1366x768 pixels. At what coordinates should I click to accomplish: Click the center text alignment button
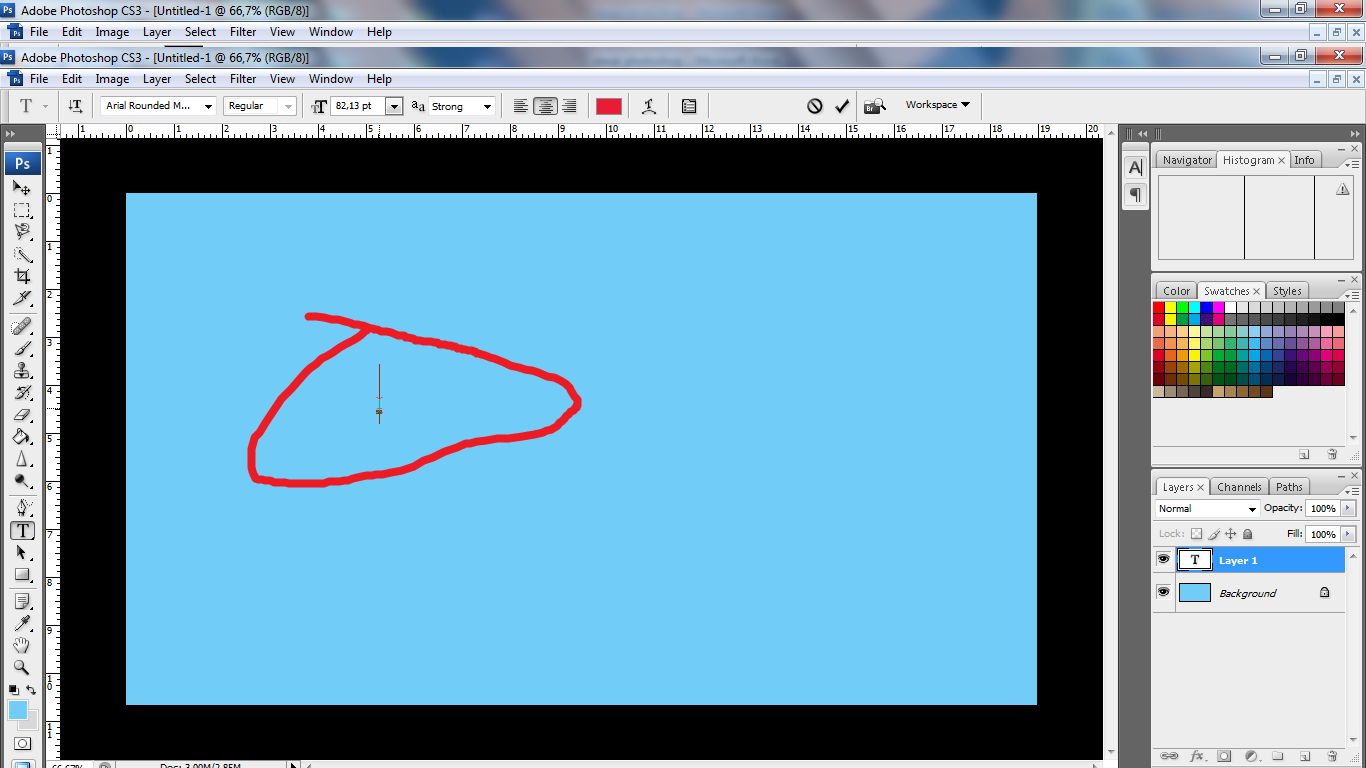coord(545,106)
